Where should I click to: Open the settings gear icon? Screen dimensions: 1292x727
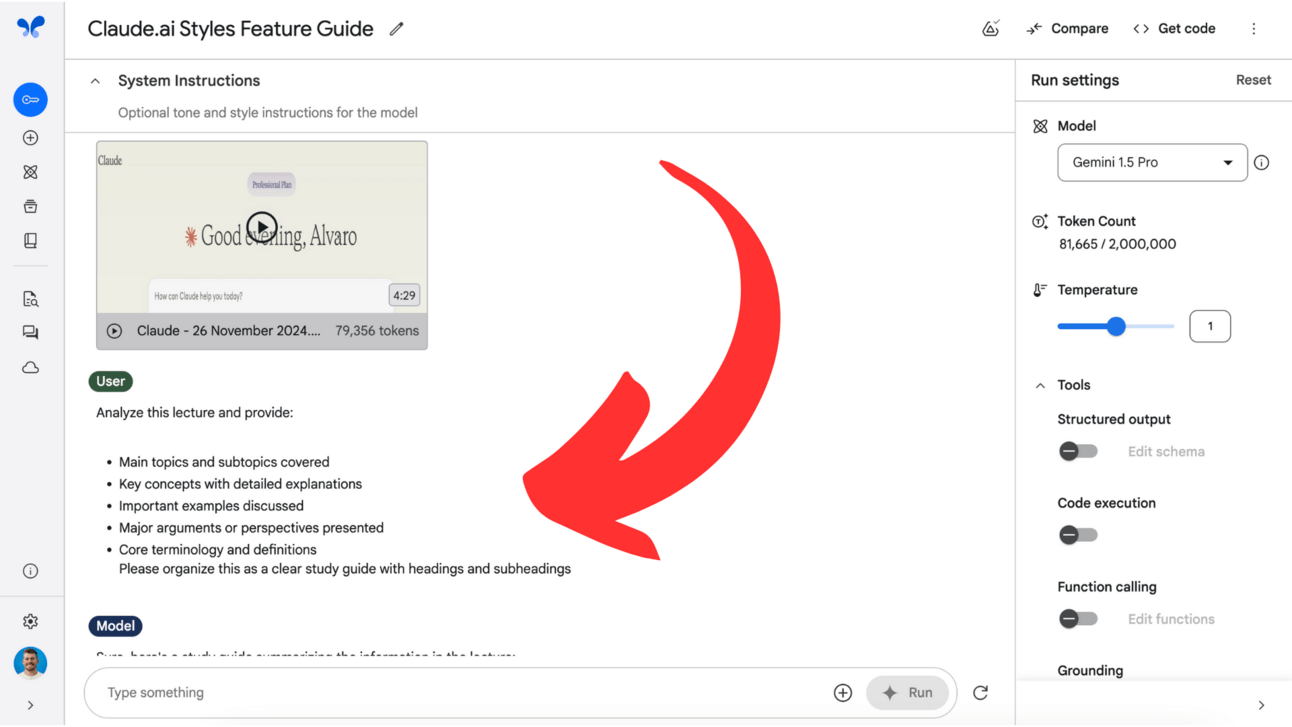click(30, 621)
